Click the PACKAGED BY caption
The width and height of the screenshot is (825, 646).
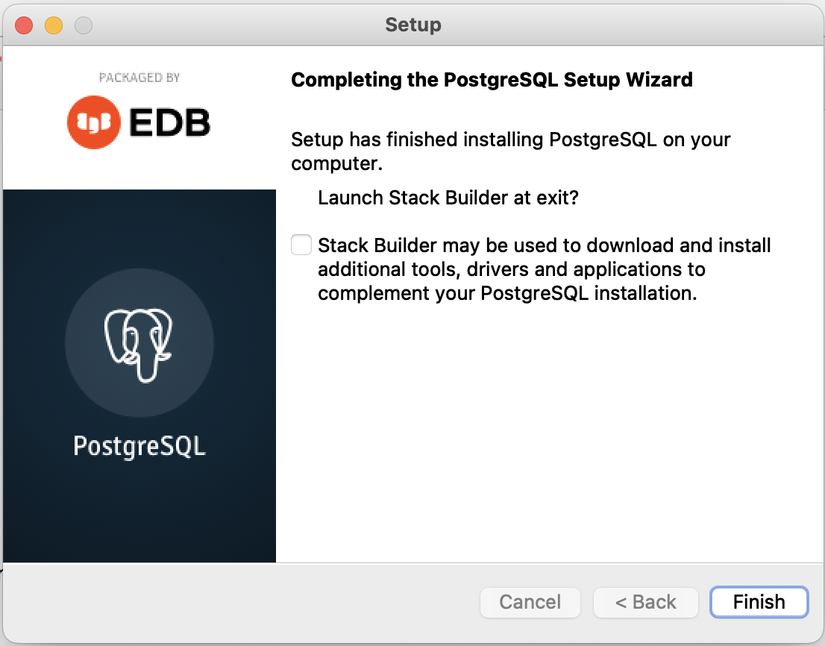pos(139,78)
